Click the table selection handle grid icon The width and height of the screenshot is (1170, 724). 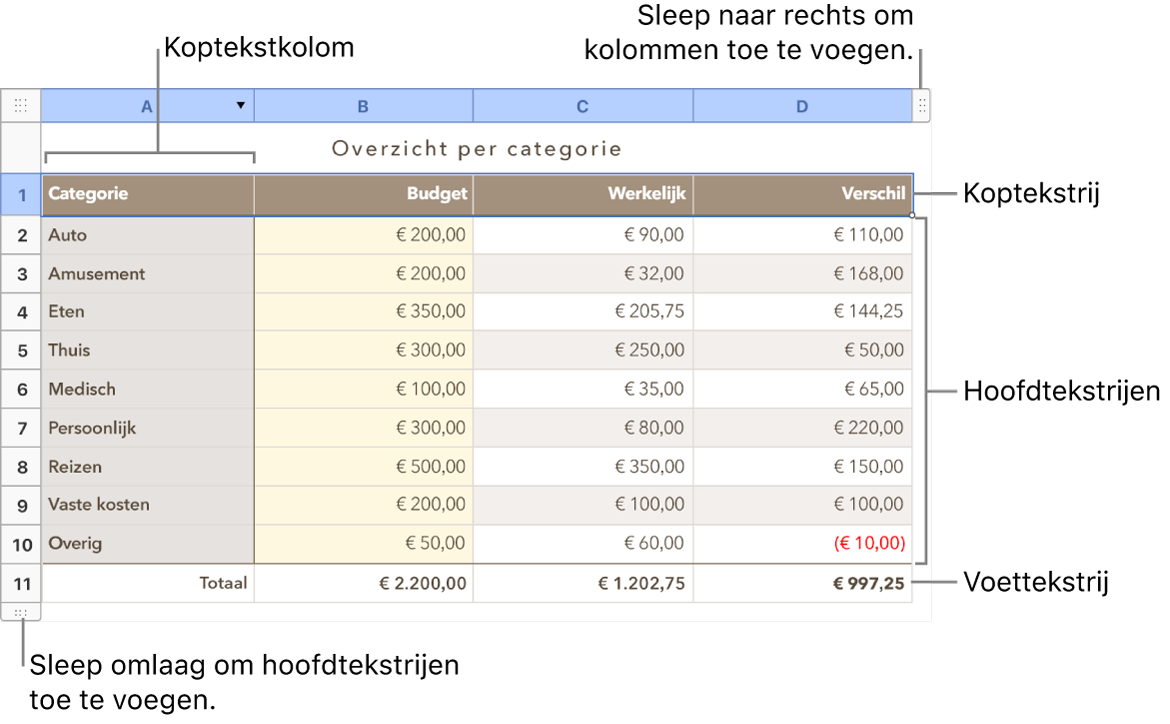(21, 105)
